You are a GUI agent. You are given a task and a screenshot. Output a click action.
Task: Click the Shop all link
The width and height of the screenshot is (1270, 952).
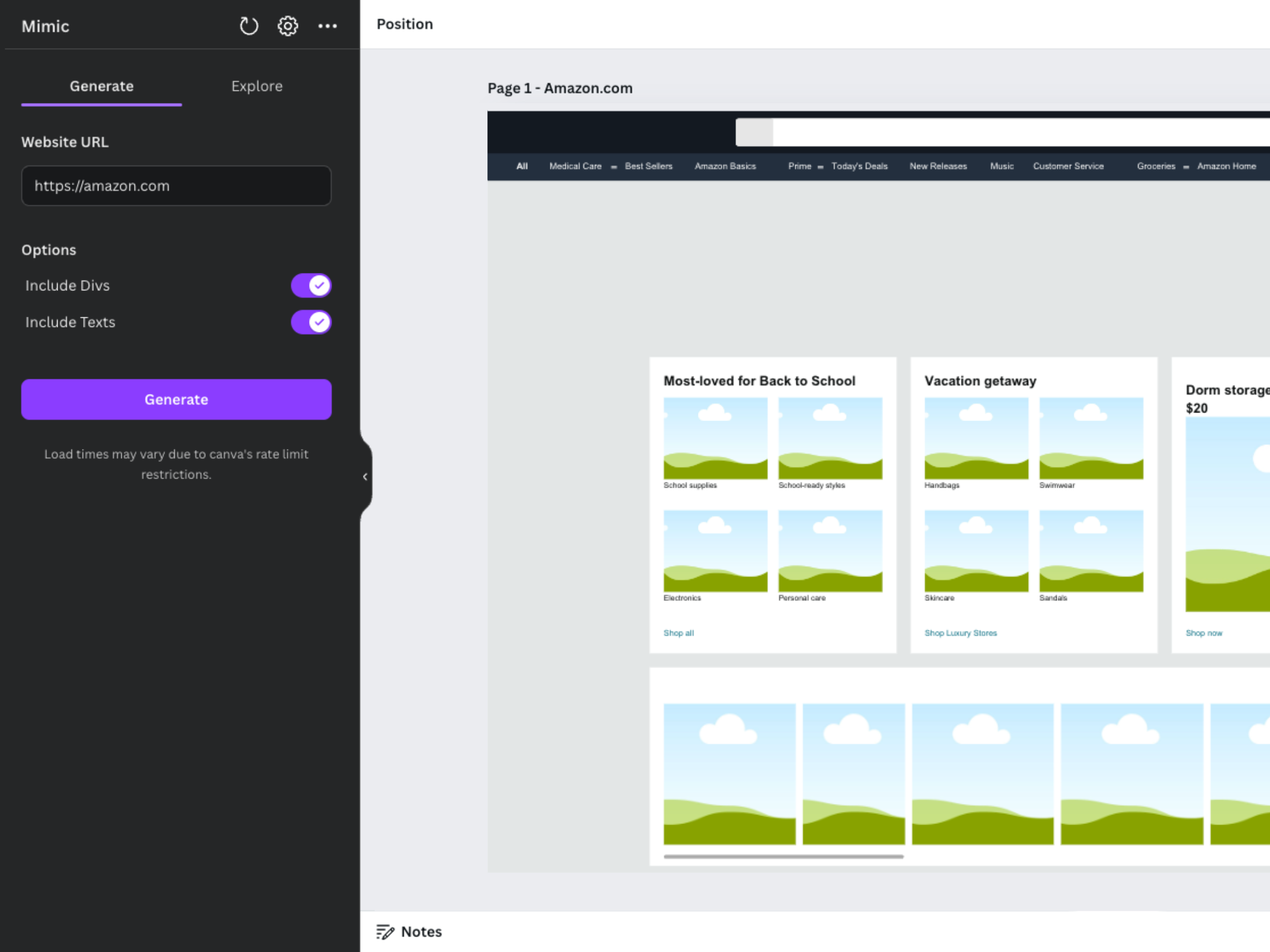pos(678,633)
